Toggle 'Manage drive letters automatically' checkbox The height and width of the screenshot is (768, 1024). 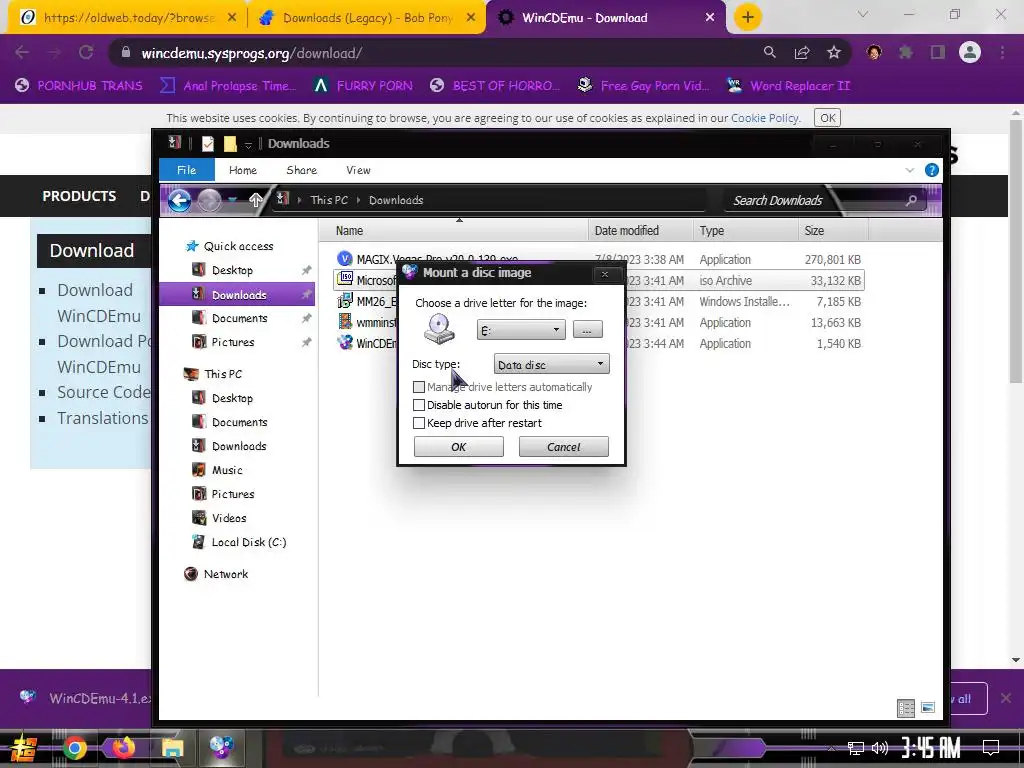419,387
